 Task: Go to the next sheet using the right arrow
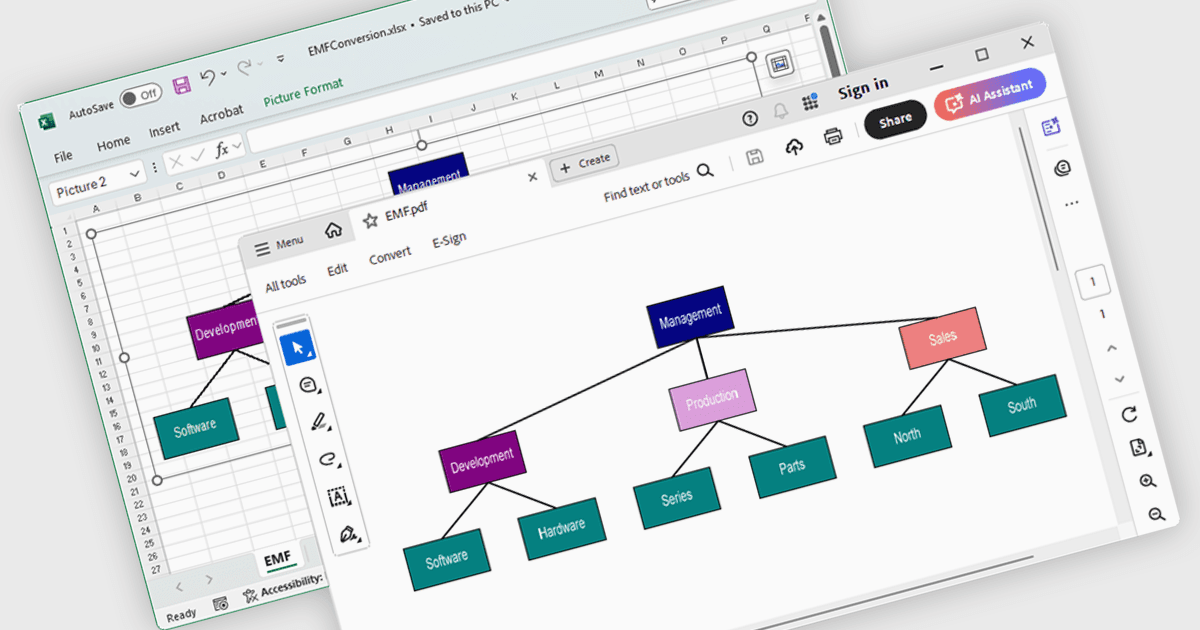click(208, 579)
